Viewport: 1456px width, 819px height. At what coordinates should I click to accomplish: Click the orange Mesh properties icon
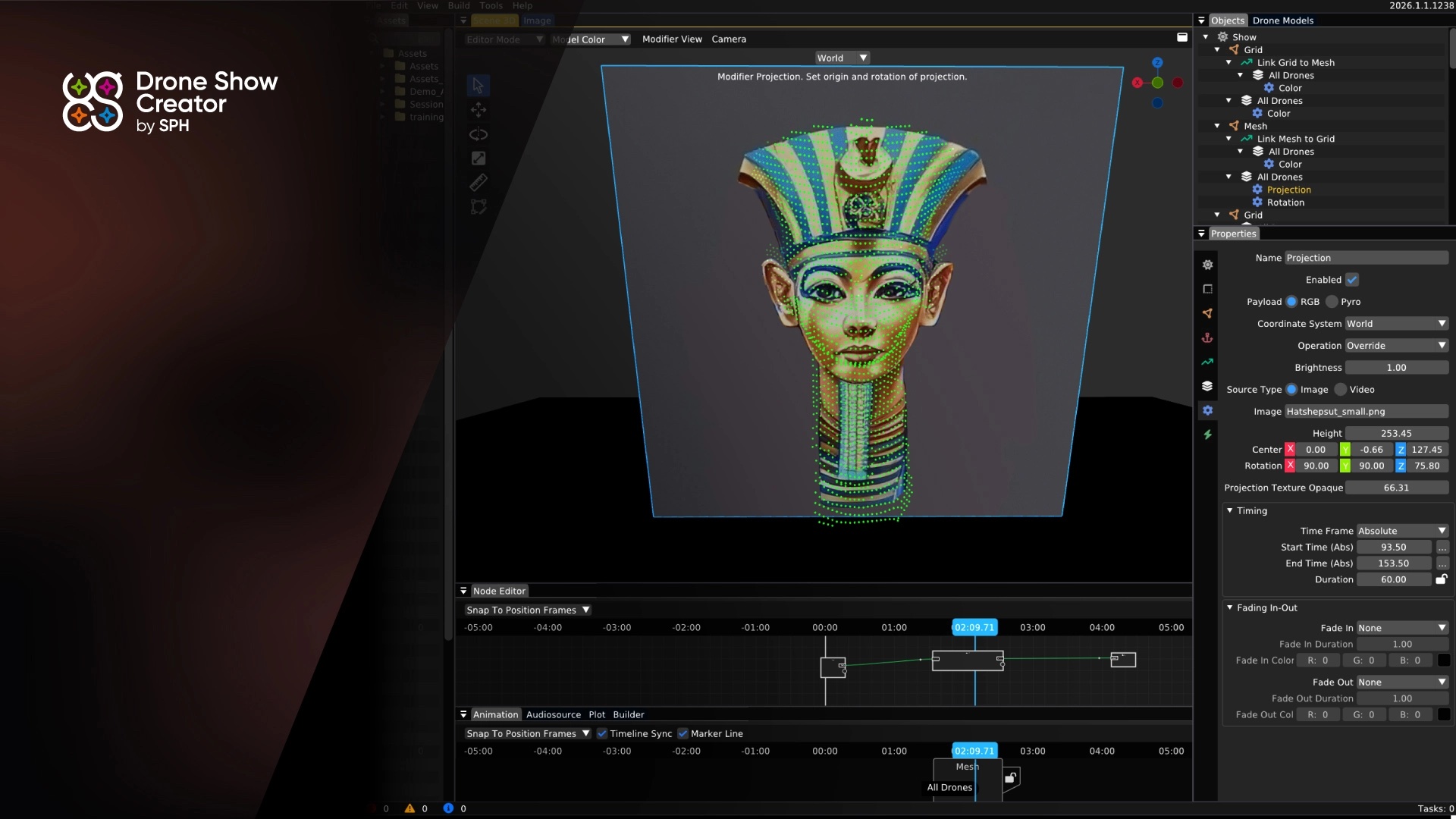(x=1207, y=313)
